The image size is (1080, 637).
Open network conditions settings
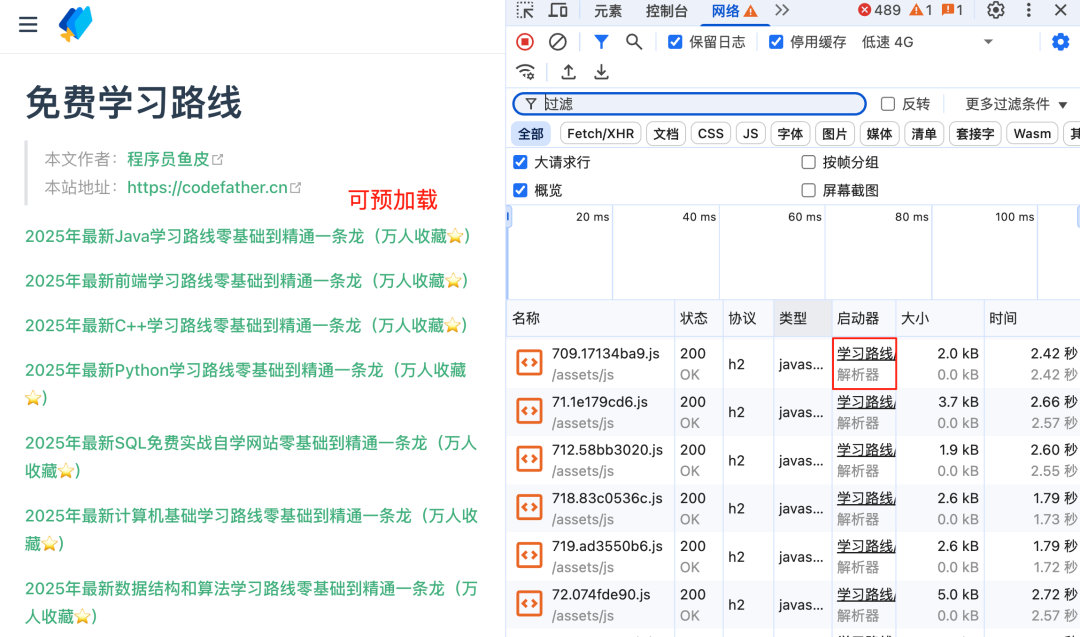coord(527,72)
